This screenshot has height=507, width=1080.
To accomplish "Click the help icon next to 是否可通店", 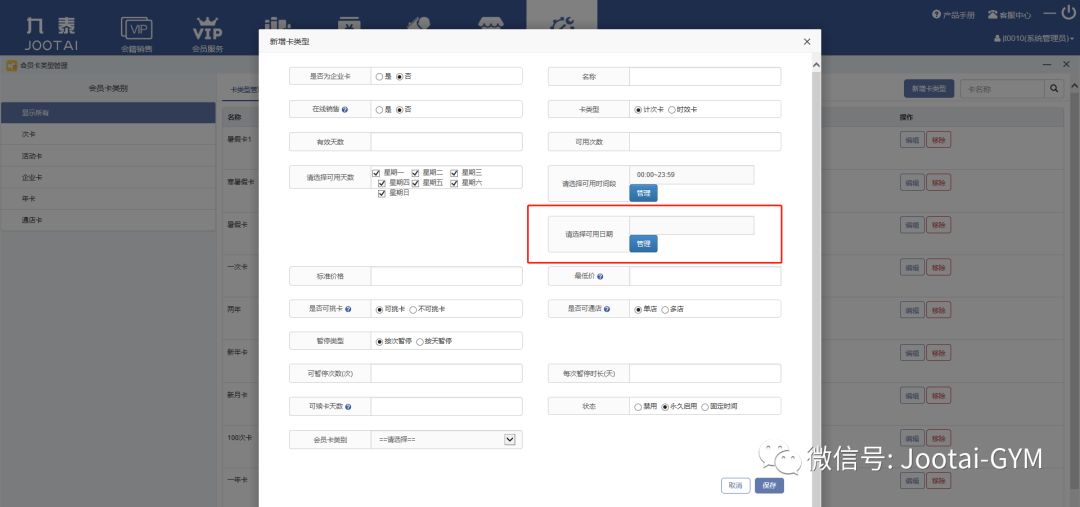I will 608,309.
